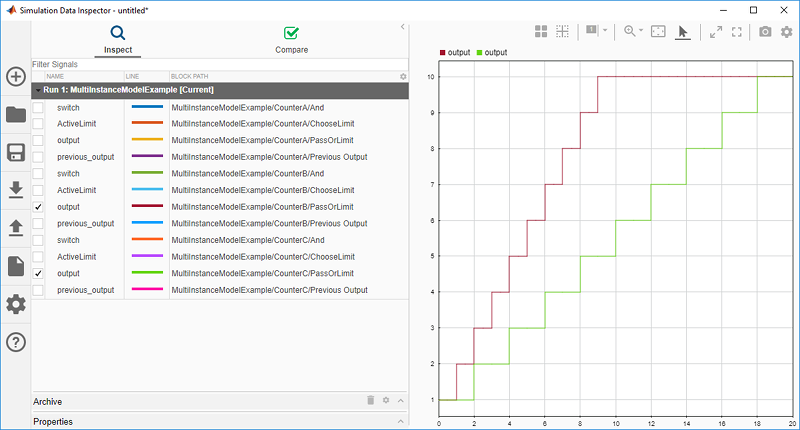The height and width of the screenshot is (430, 800).
Task: Expand the Archive section chevron
Action: pyautogui.click(x=401, y=401)
